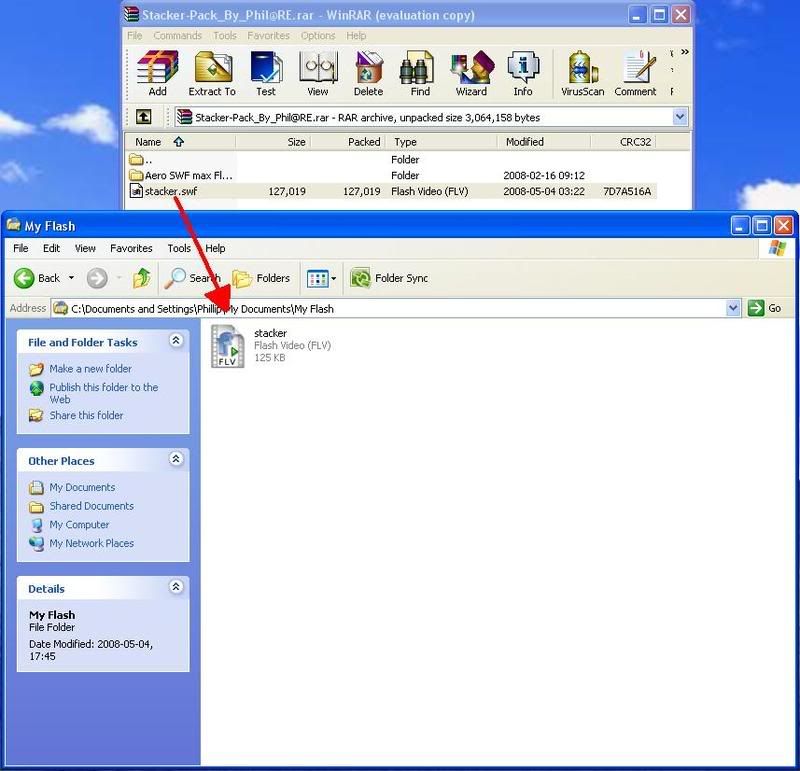Click the Forward arrow in Explorer toolbar
This screenshot has width=800, height=771.
[97, 278]
